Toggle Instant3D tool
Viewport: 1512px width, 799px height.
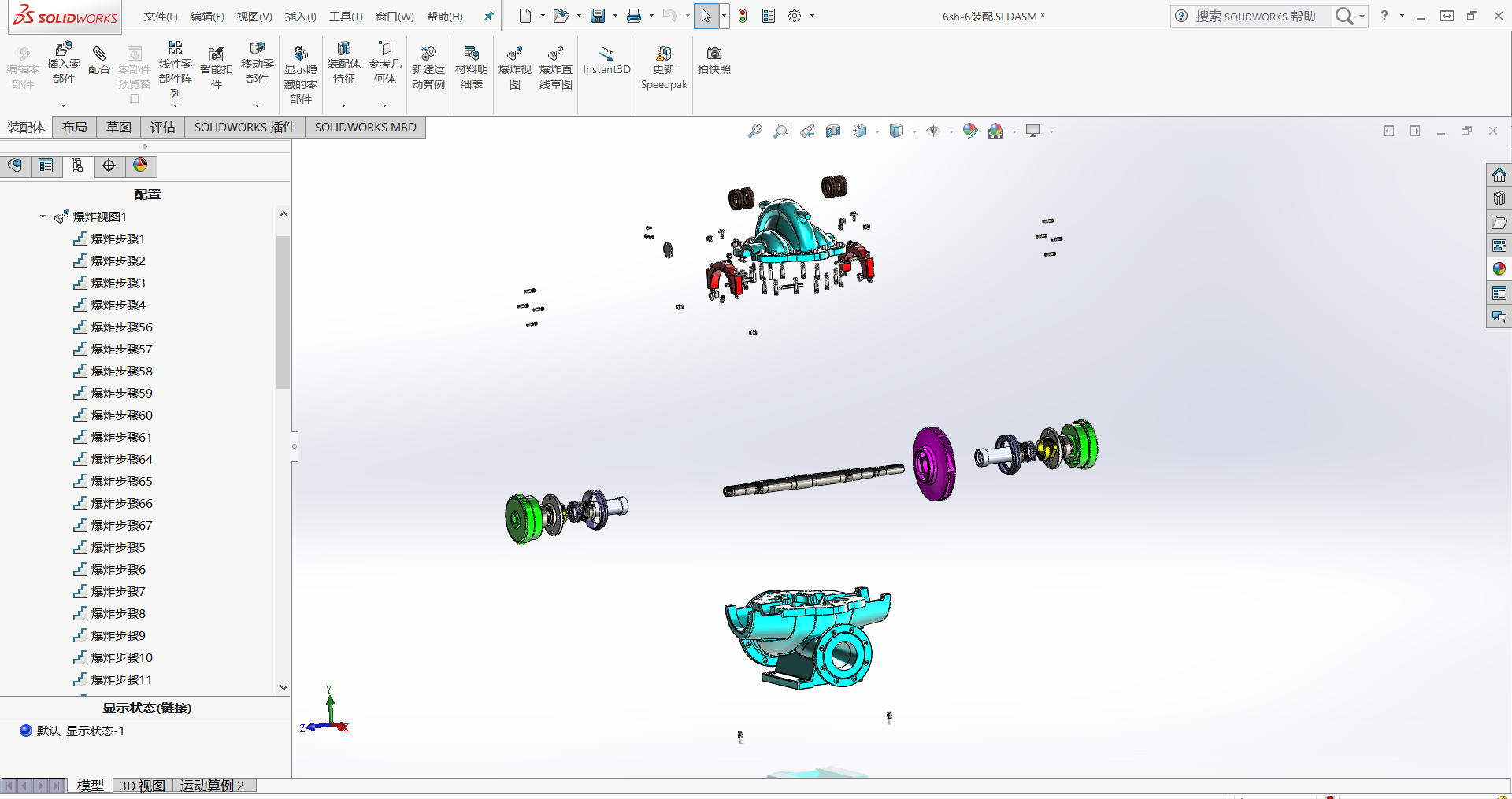[606, 61]
